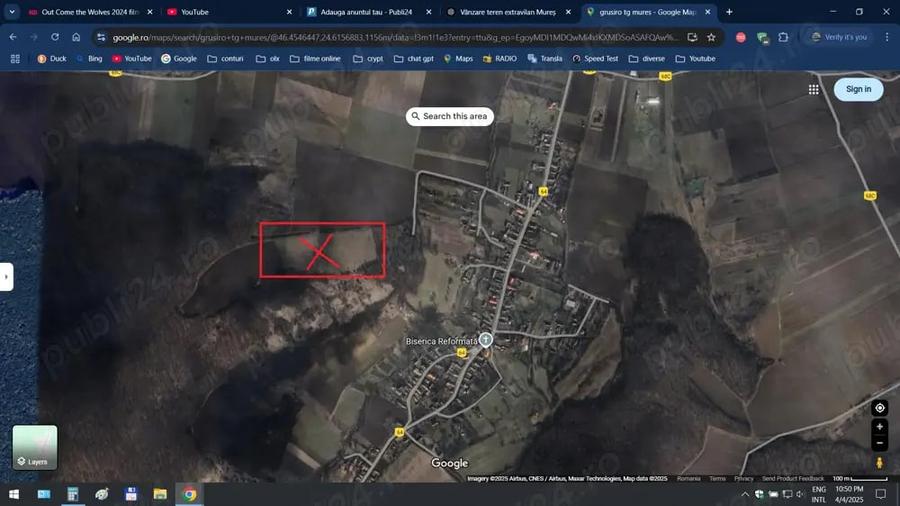This screenshot has width=900, height=506.
Task: Open the Extensions puzzle menu
Action: (783, 37)
